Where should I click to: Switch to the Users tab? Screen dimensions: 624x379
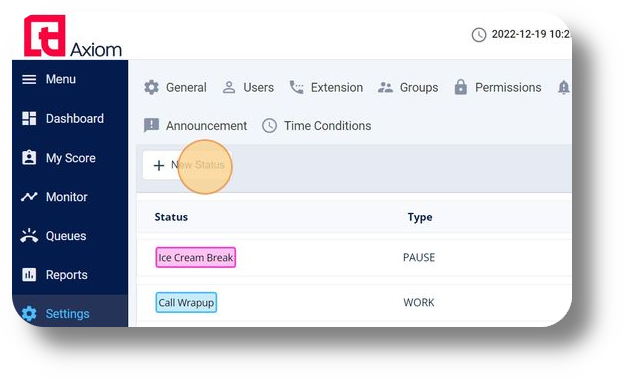coord(248,87)
